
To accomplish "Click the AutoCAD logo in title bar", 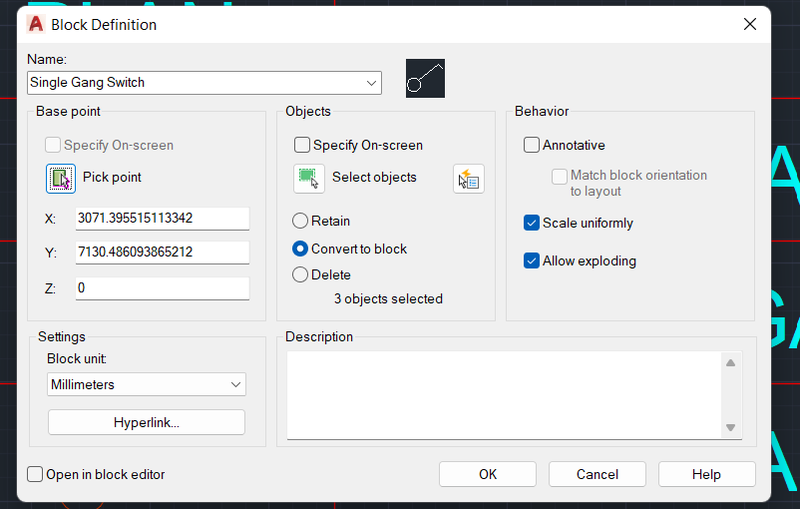I will (36, 24).
